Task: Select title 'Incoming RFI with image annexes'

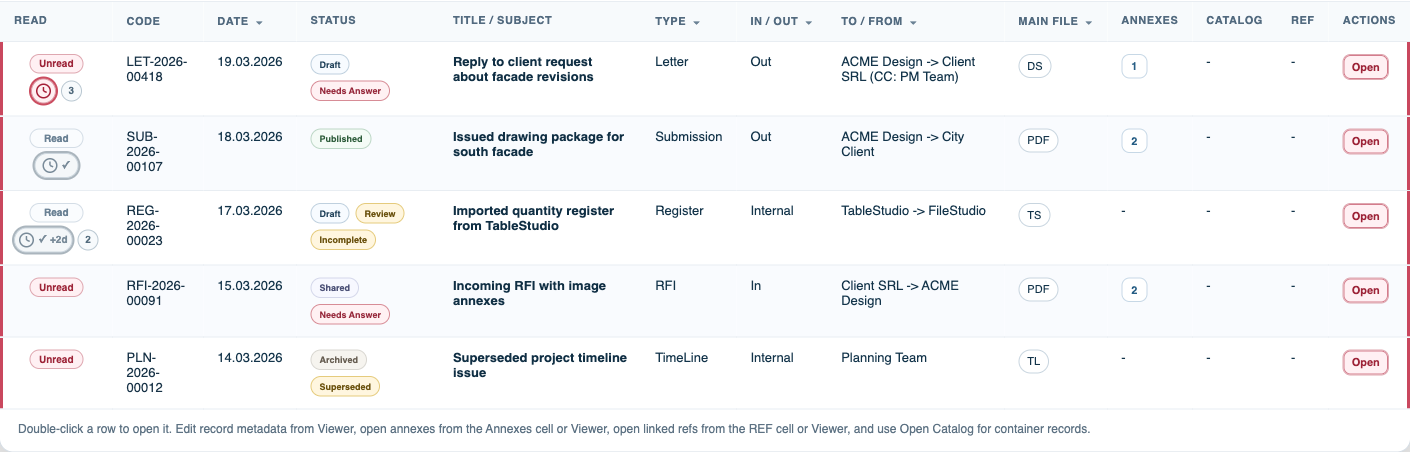Action: tap(530, 293)
